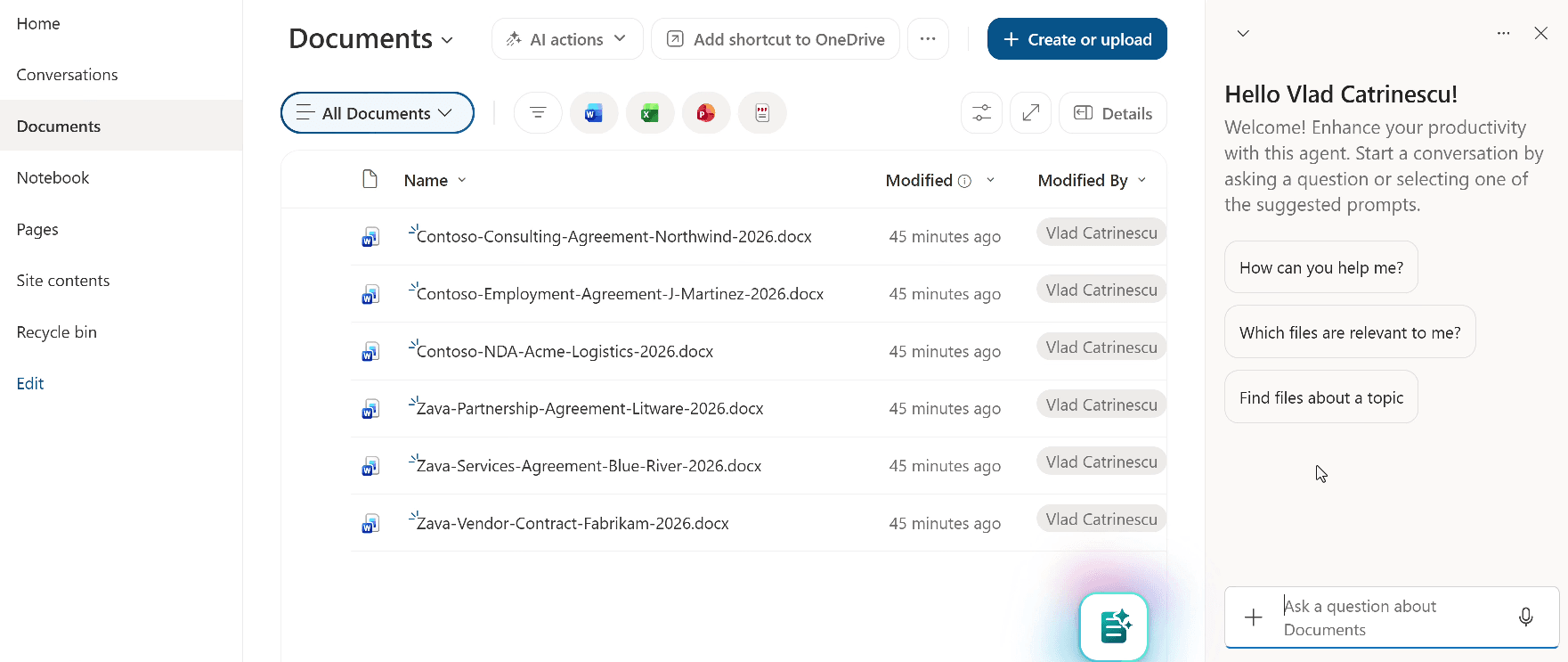Click Add shortcut to OneDrive
Viewport: 1568px width, 662px height.
[x=776, y=39]
